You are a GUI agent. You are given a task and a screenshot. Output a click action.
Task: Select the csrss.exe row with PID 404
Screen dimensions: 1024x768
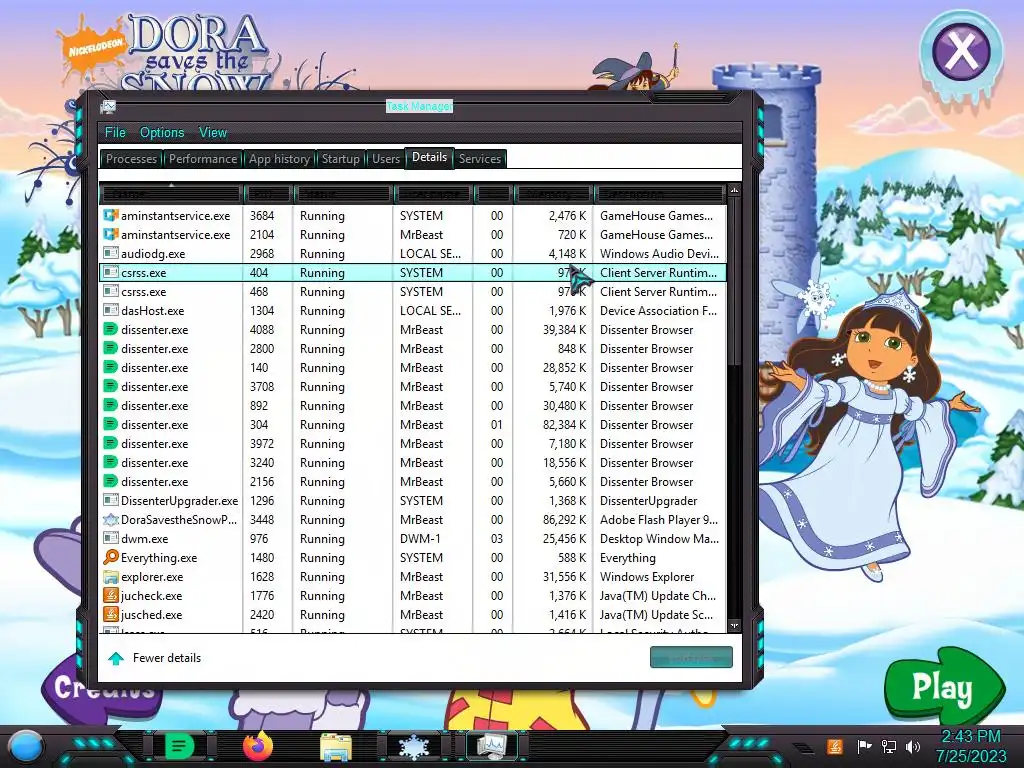(x=413, y=272)
